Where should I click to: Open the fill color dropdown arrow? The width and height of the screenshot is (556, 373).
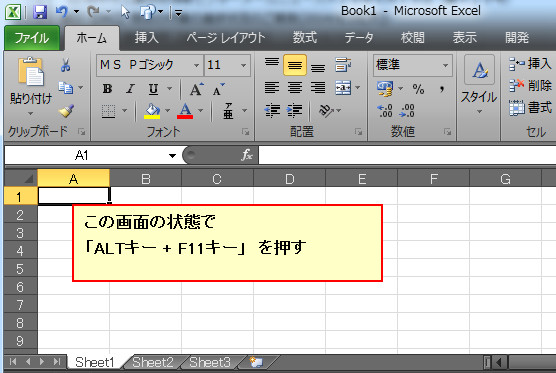point(167,111)
